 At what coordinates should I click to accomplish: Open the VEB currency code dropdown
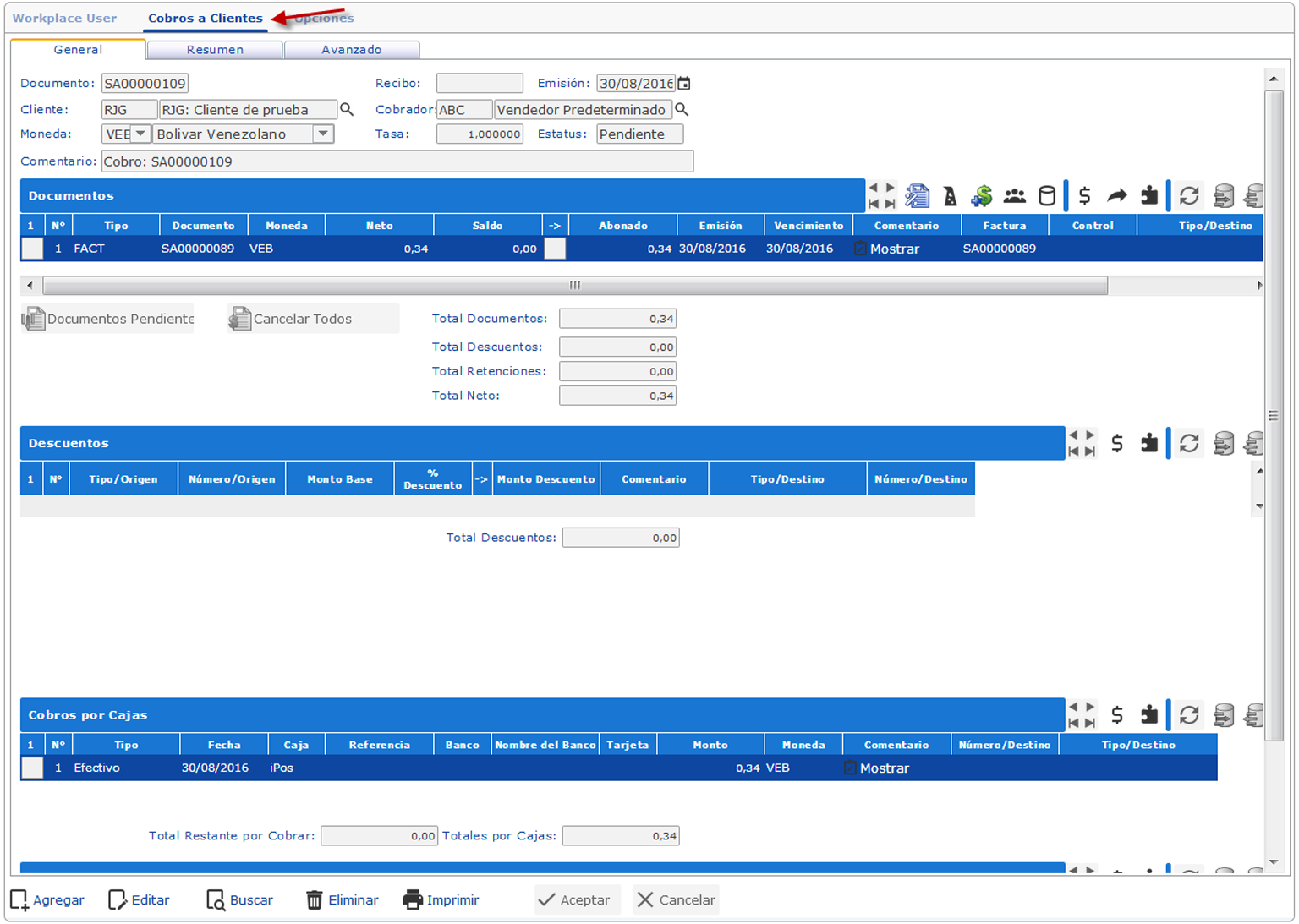coord(140,134)
